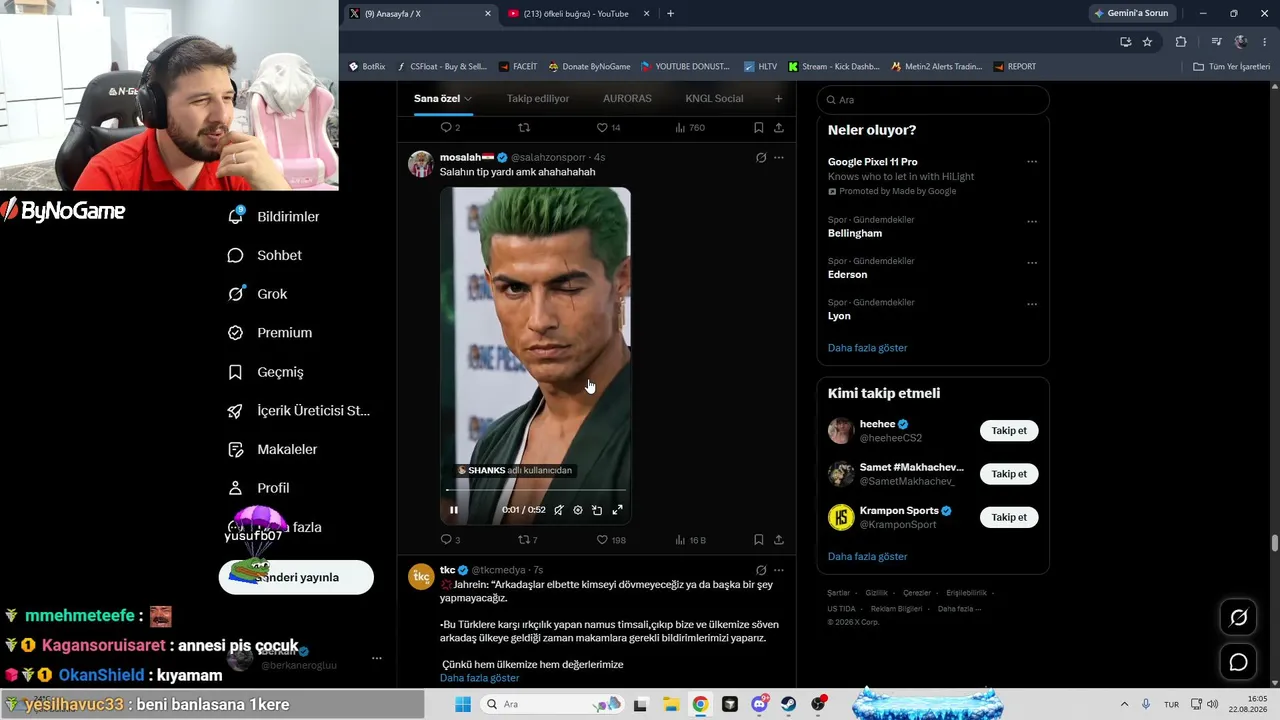Open File Explorer from taskbar
Screen dimensions: 1280x720
point(671,704)
